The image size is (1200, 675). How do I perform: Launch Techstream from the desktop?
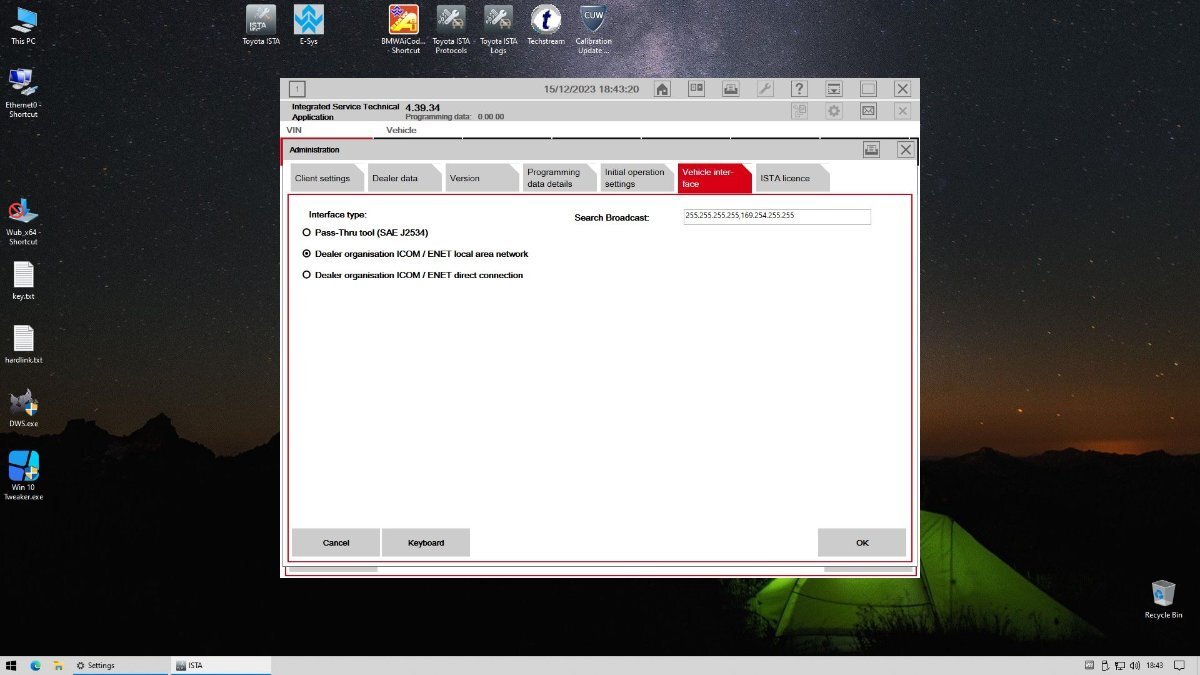(545, 22)
